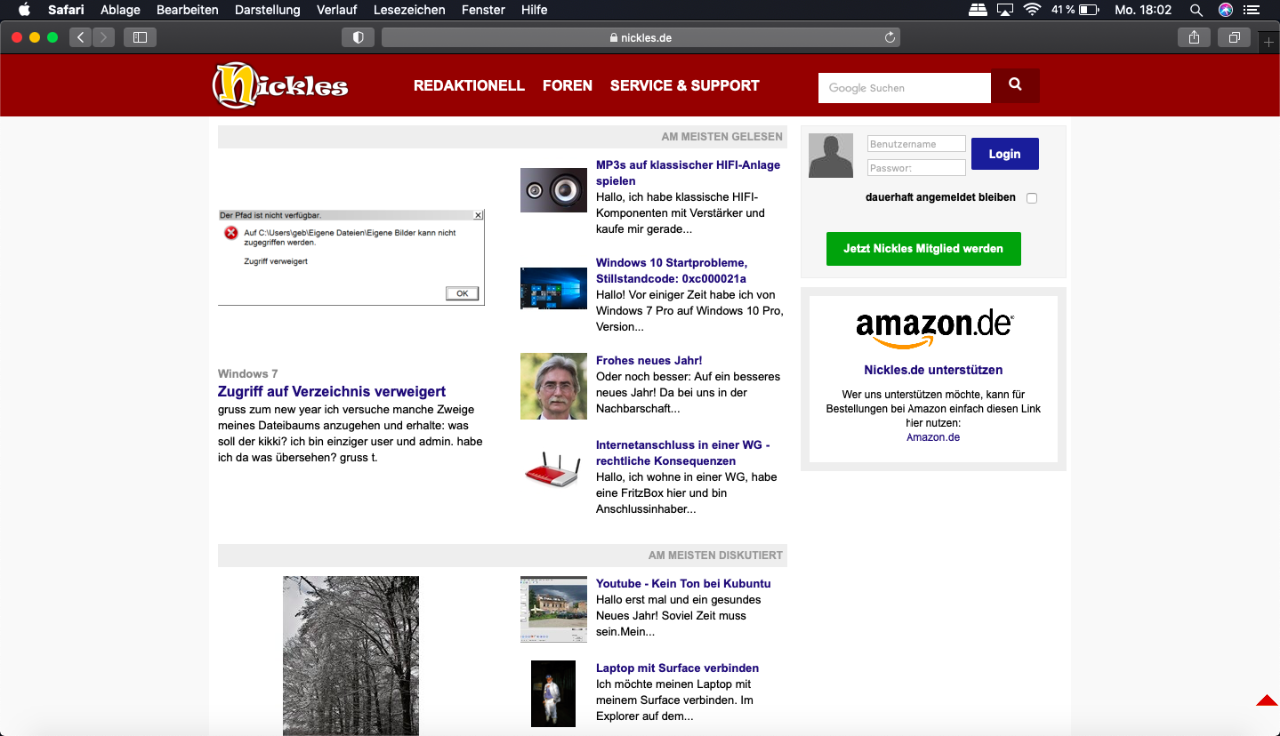The image size is (1280, 736).
Task: Click the privacy shield icon in toolbar
Action: pyautogui.click(x=358, y=37)
